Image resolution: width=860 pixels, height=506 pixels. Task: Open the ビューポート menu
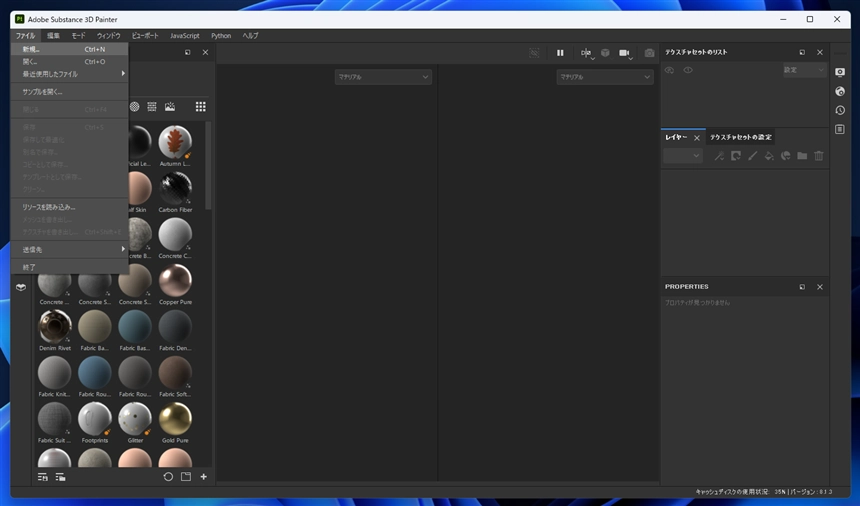[x=145, y=36]
